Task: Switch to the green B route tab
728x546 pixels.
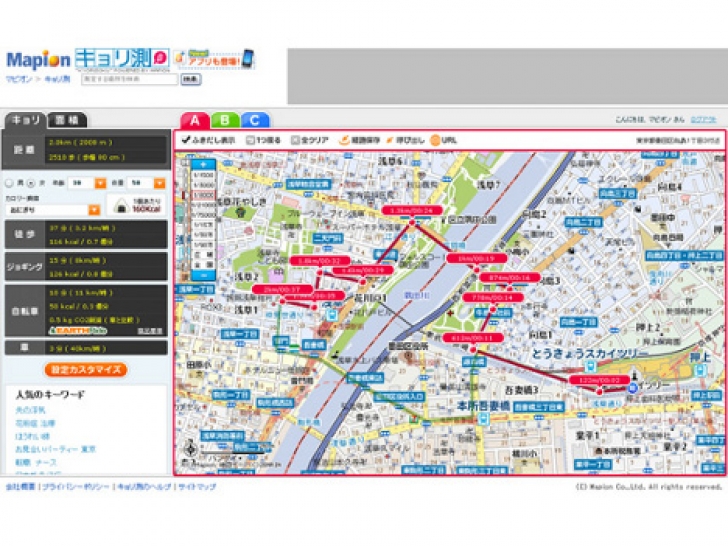Action: pos(226,120)
